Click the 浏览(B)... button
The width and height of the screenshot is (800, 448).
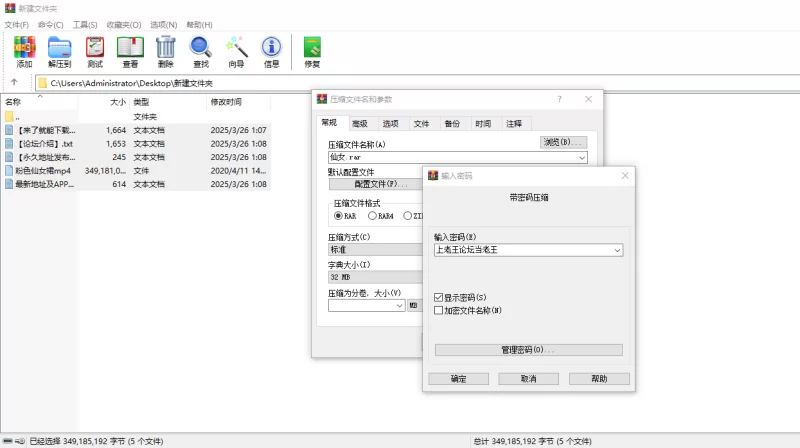[x=563, y=142]
